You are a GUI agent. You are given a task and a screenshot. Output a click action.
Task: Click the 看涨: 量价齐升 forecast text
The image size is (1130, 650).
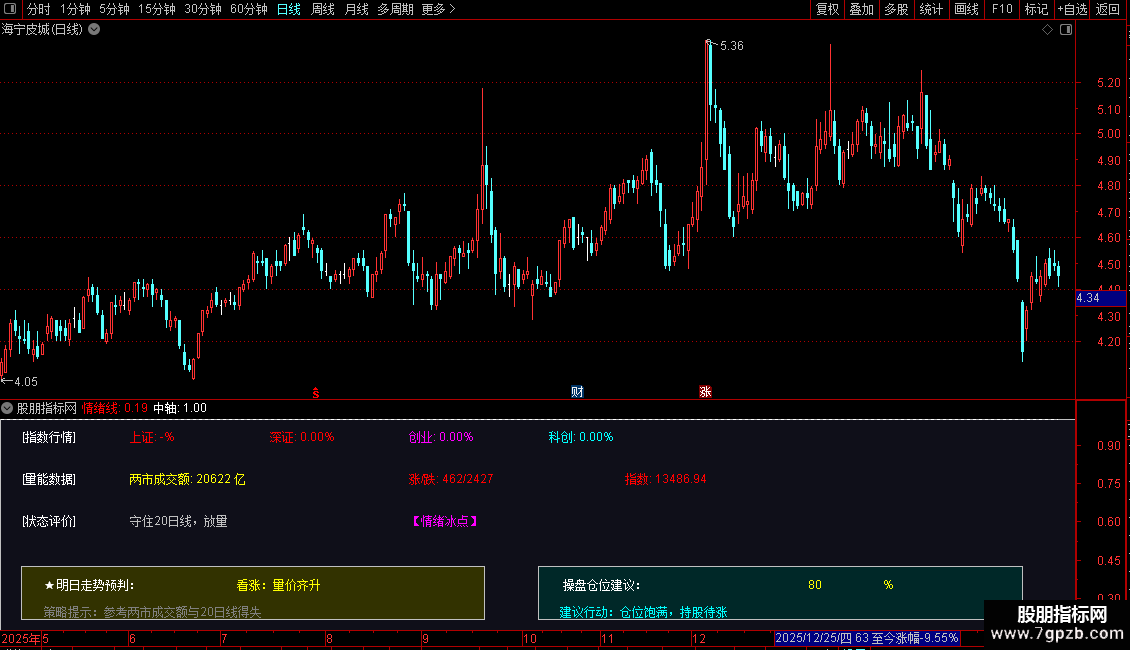[x=278, y=585]
